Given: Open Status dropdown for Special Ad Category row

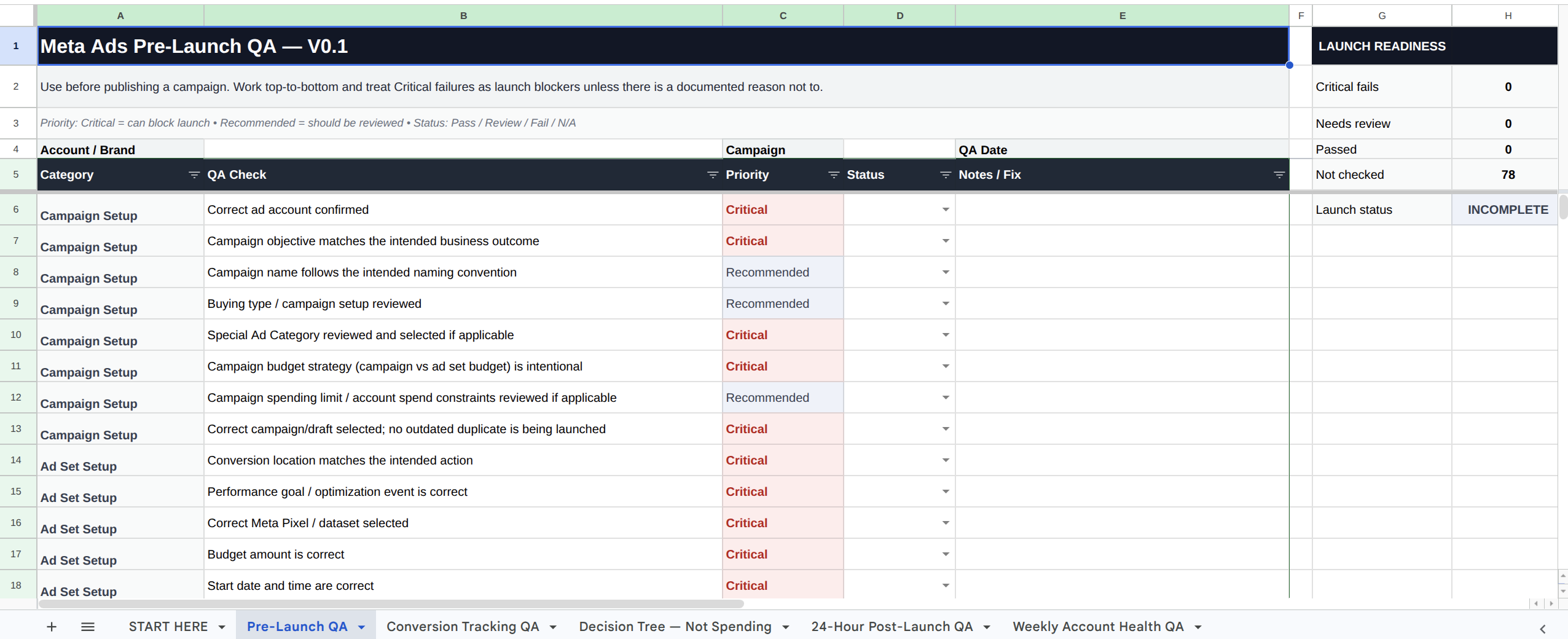Looking at the screenshot, I should (946, 335).
